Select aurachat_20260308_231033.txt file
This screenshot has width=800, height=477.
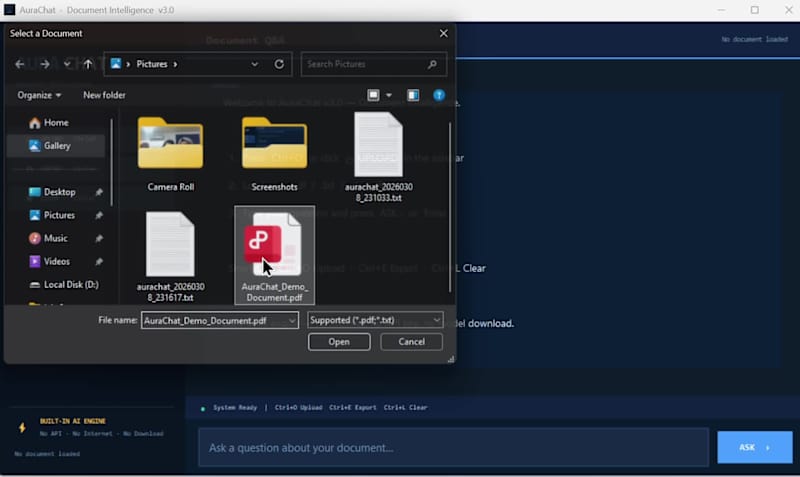(379, 157)
